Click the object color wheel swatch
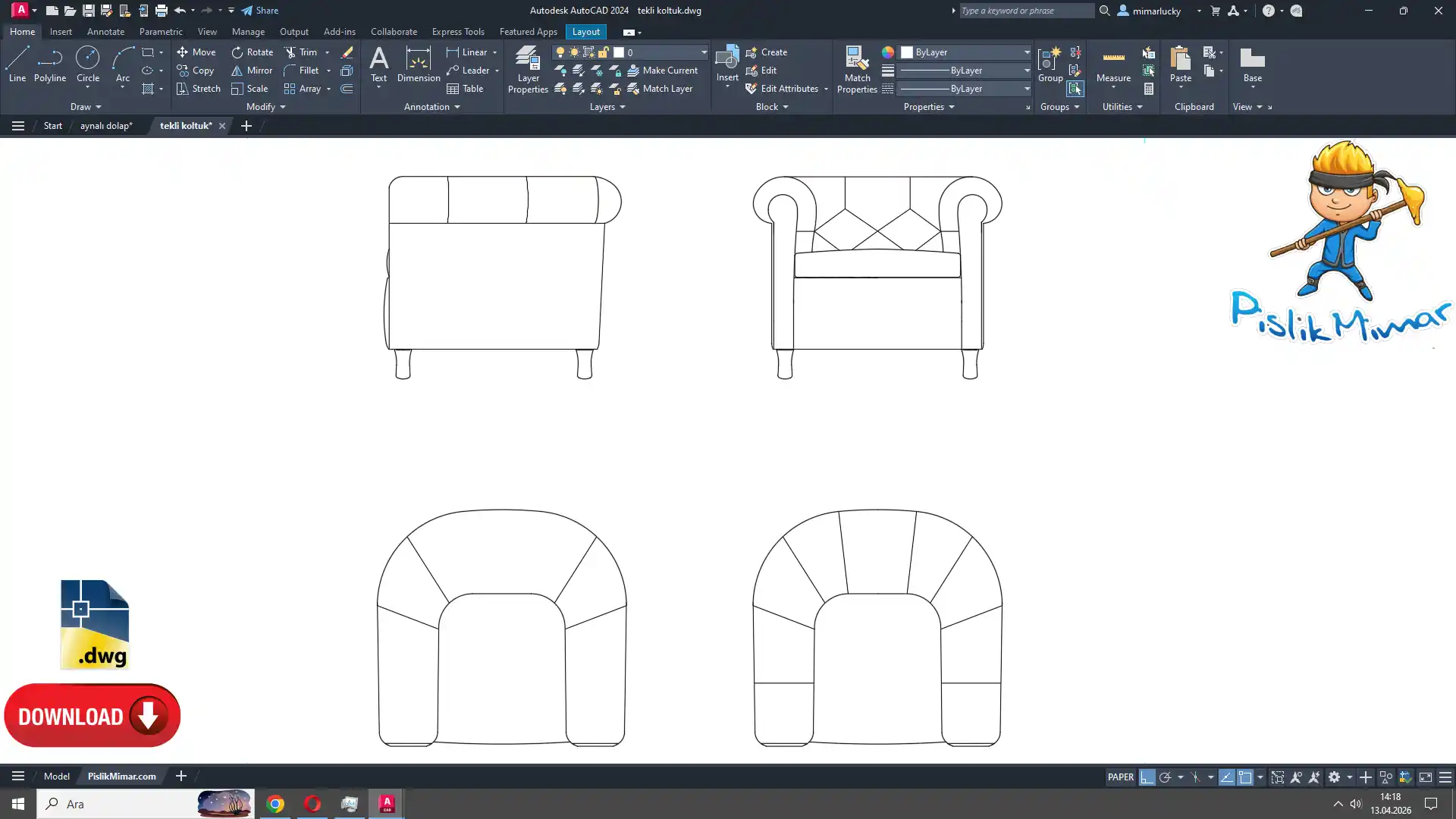Image resolution: width=1456 pixels, height=819 pixels. [x=887, y=52]
